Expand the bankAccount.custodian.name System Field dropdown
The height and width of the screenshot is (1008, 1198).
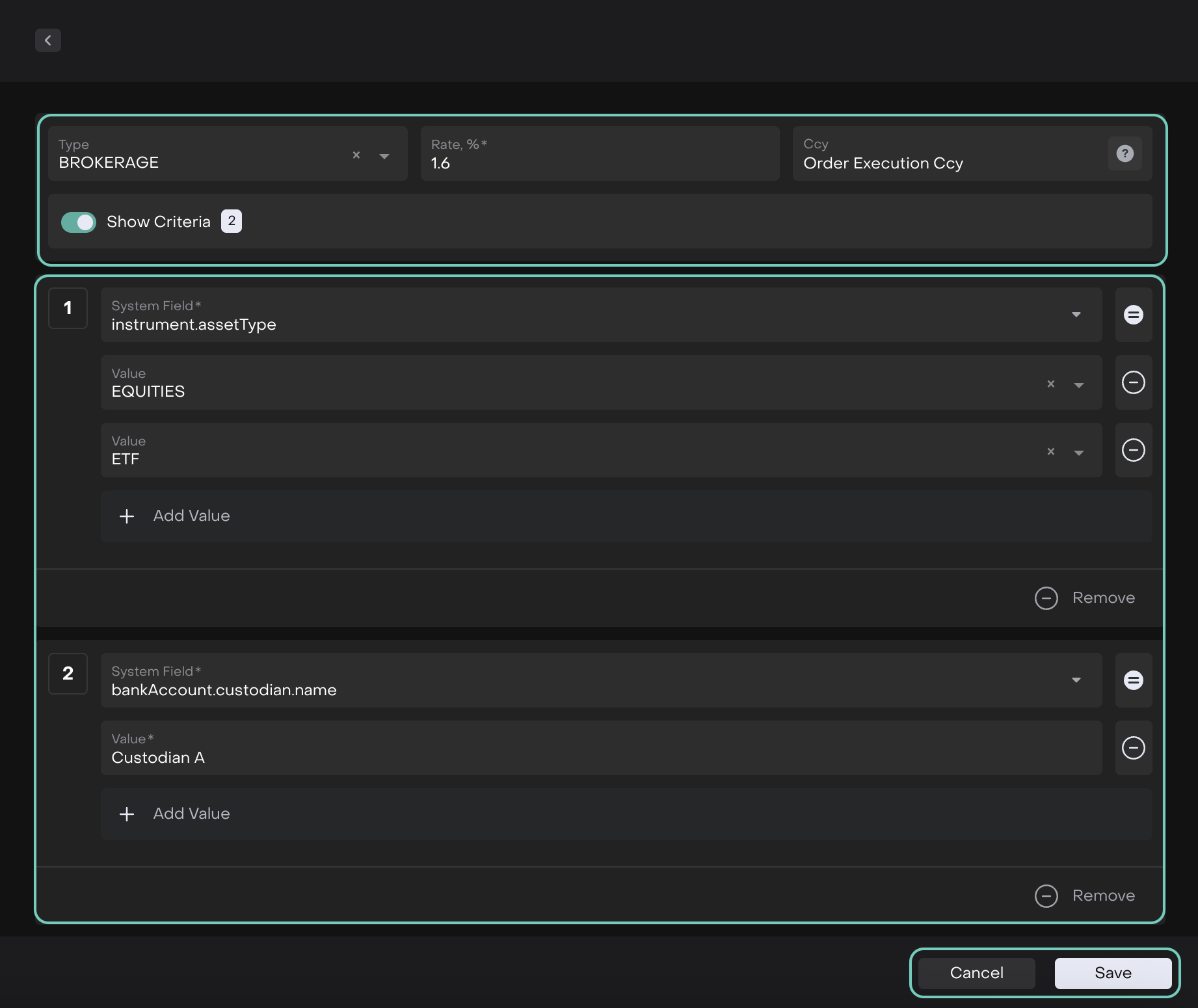[x=1076, y=681]
